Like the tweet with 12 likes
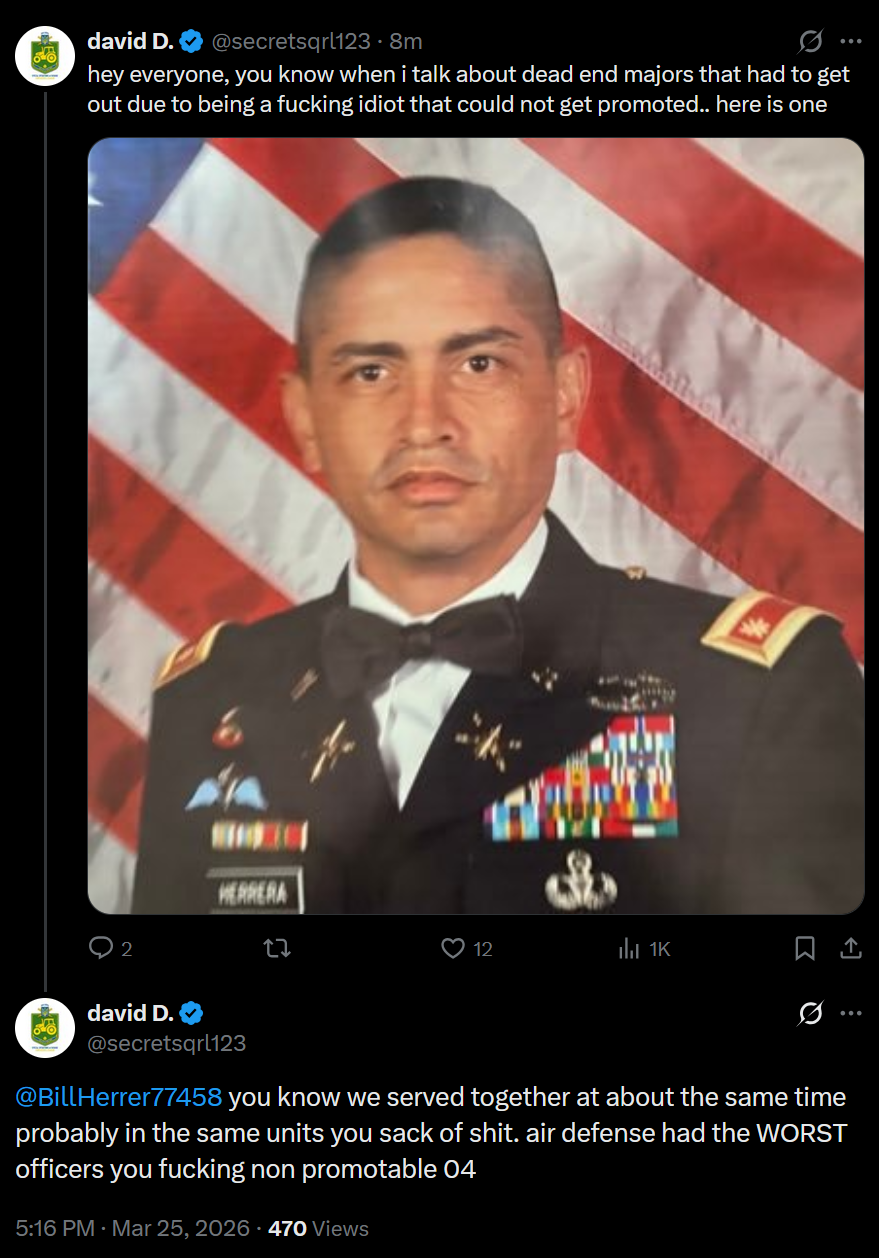Viewport: 879px width, 1258px height. click(467, 948)
